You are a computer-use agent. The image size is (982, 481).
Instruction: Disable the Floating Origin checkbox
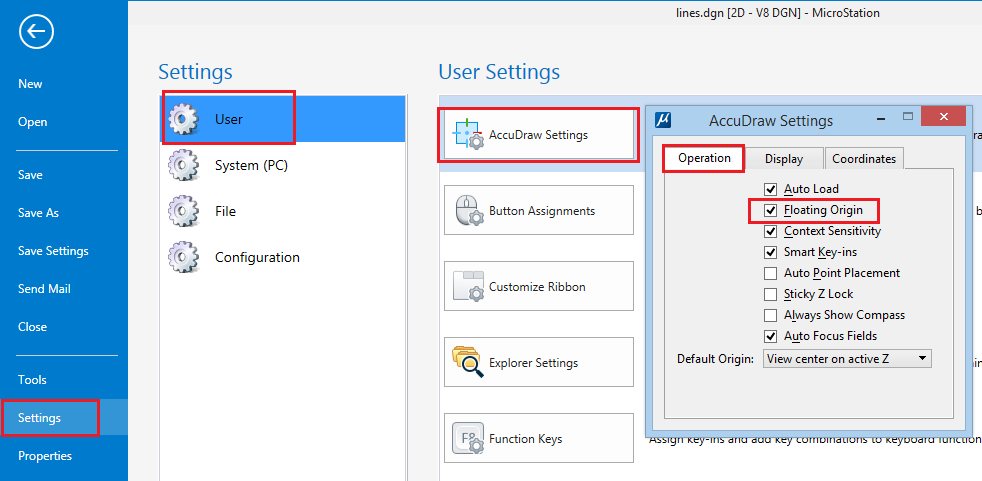770,210
